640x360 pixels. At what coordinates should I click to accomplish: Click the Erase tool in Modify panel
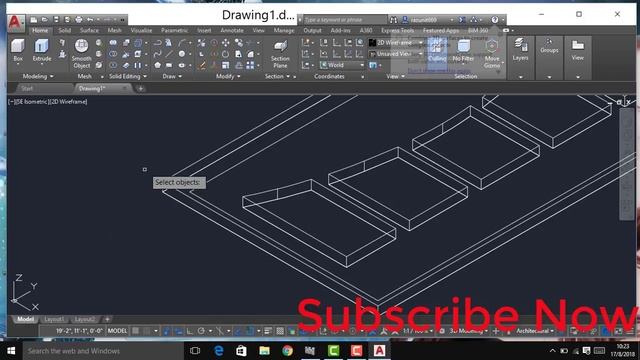[202, 65]
